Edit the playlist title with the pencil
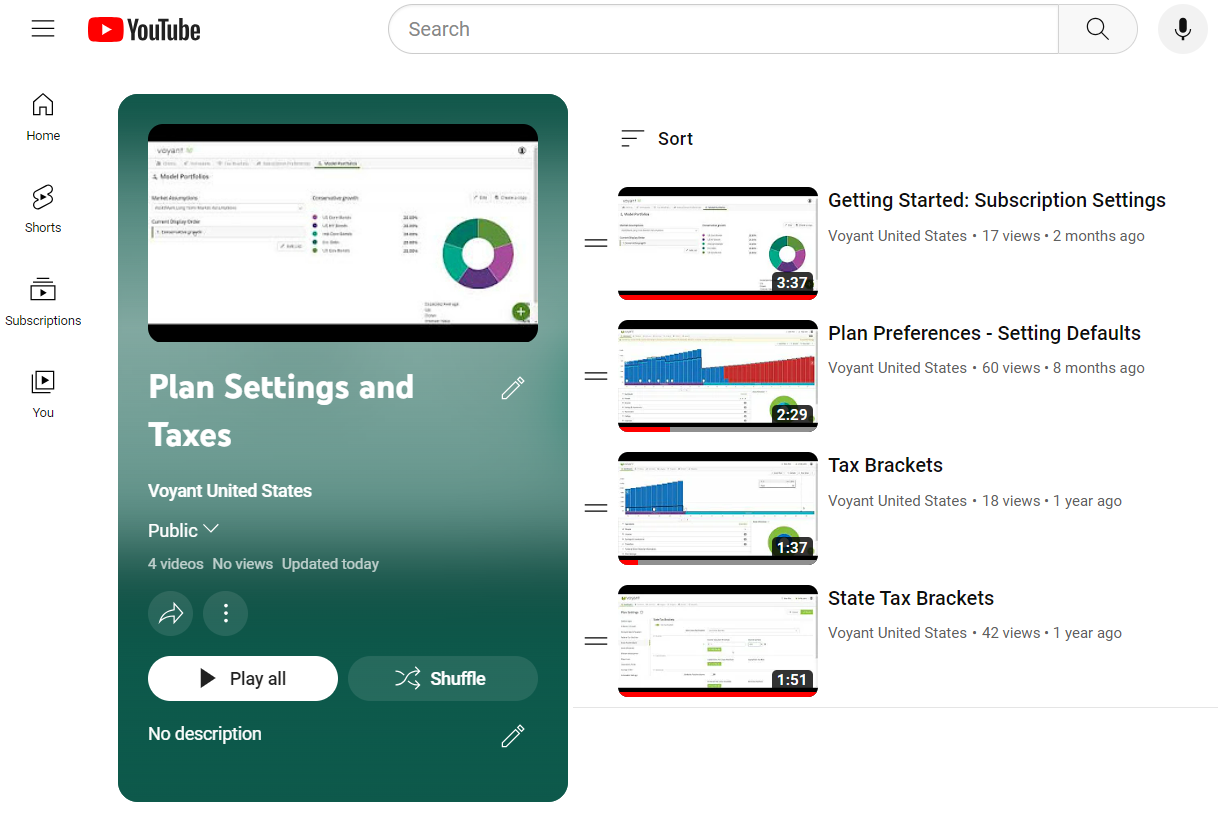This screenshot has height=818, width=1218. pyautogui.click(x=513, y=388)
